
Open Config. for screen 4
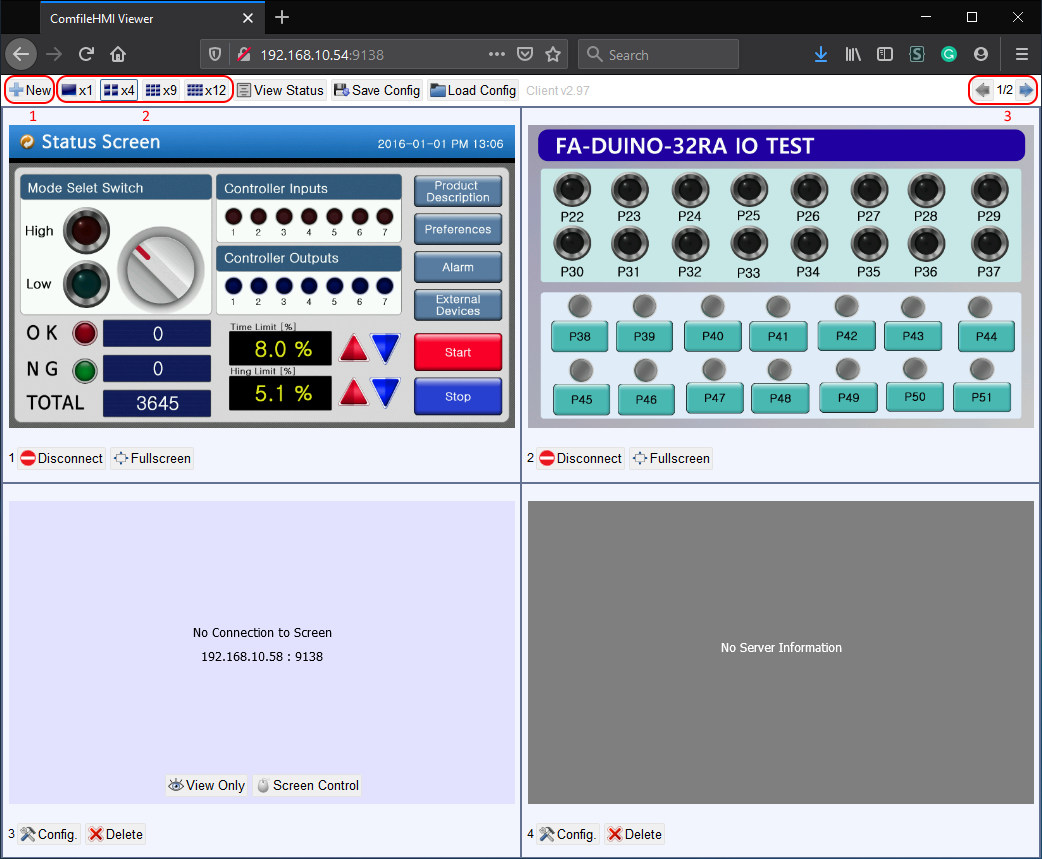pyautogui.click(x=568, y=834)
